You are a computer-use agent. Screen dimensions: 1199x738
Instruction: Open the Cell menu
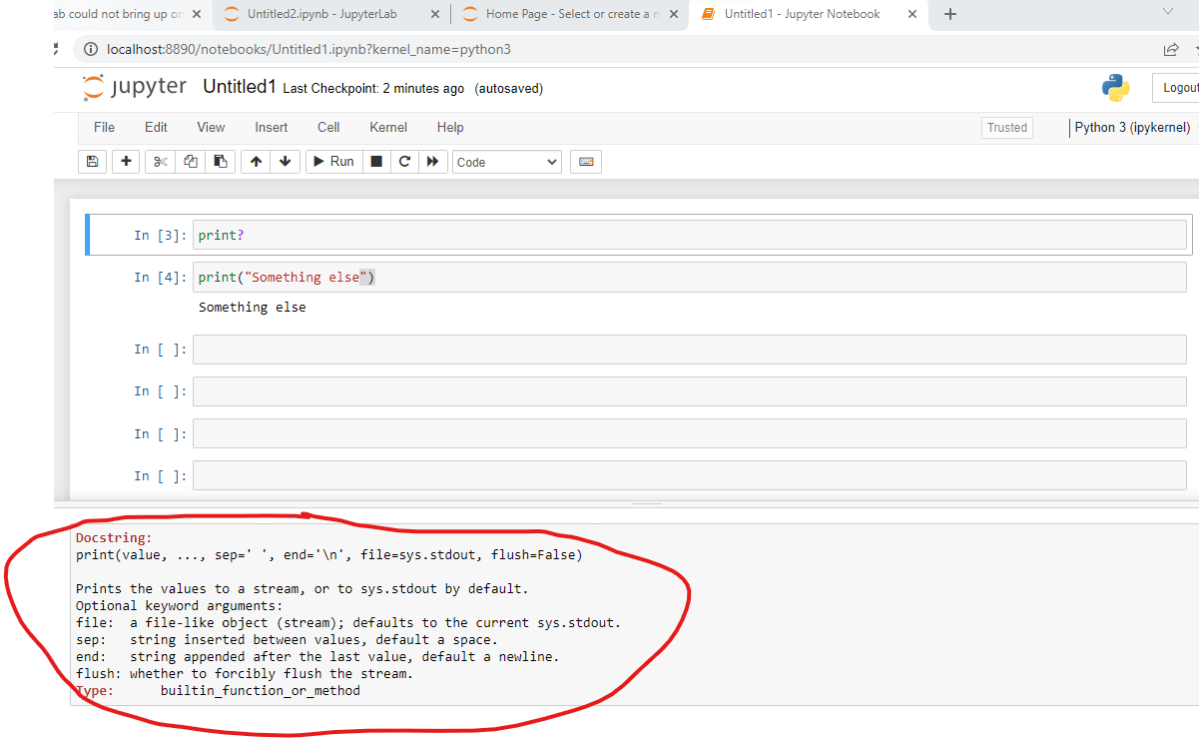(329, 128)
